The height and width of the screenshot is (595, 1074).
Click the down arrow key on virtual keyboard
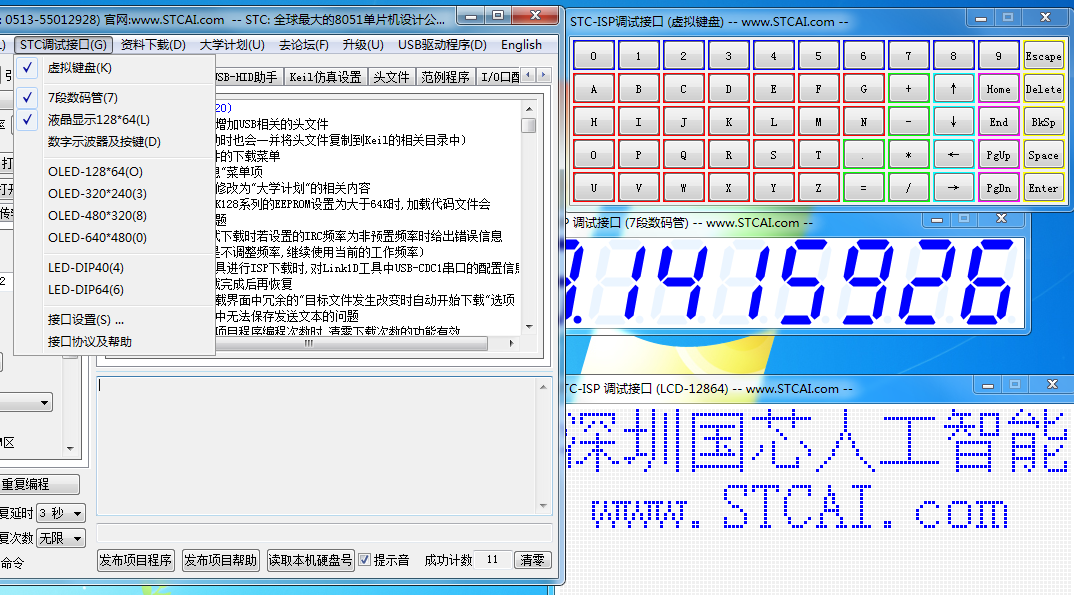[953, 122]
